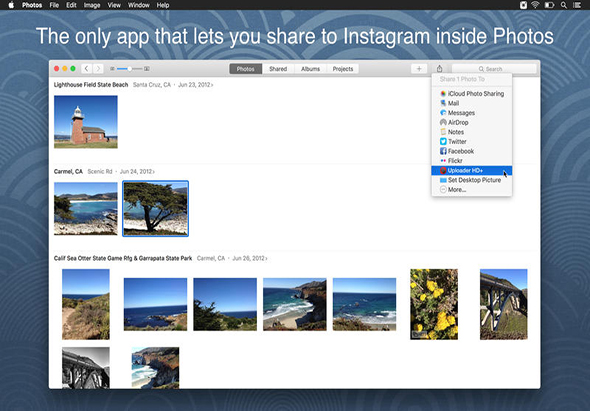Open the Apple menu
Viewport: 590px width, 411px height.
pyautogui.click(x=11, y=5)
